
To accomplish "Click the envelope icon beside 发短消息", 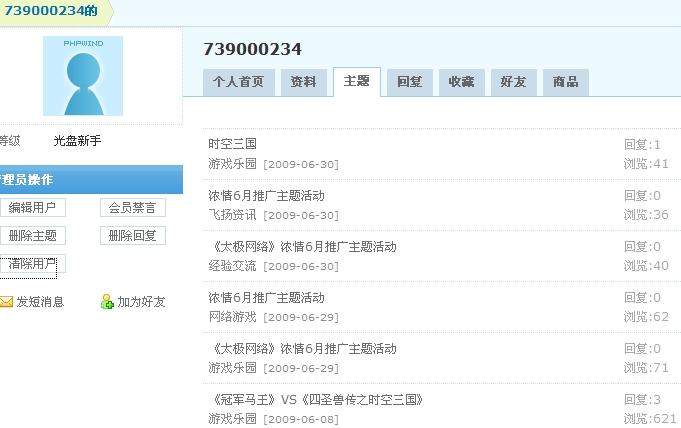I will [6, 302].
